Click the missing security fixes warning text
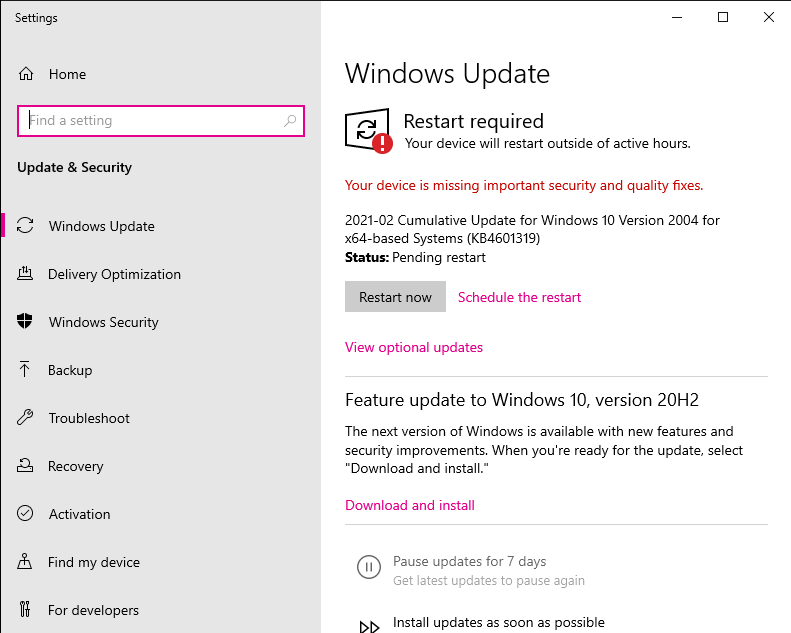 click(x=524, y=185)
